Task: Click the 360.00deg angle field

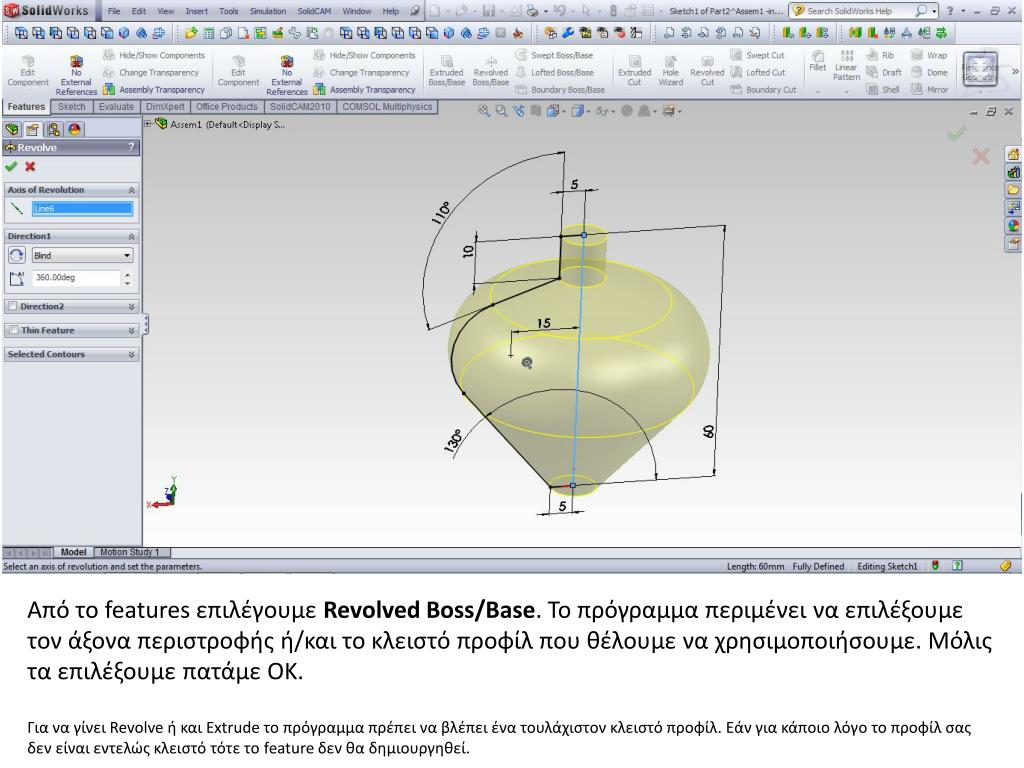Action: [76, 278]
